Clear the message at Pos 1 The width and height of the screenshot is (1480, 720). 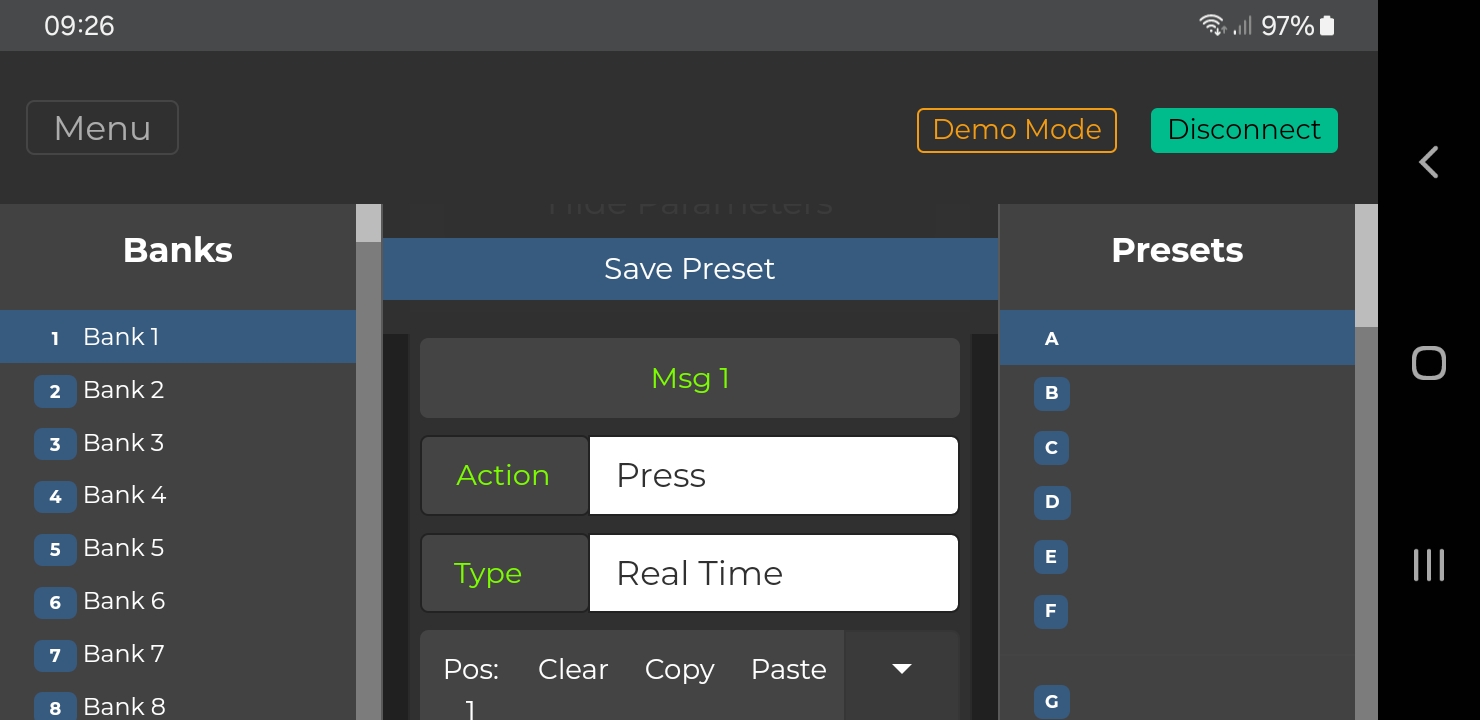pyautogui.click(x=572, y=669)
